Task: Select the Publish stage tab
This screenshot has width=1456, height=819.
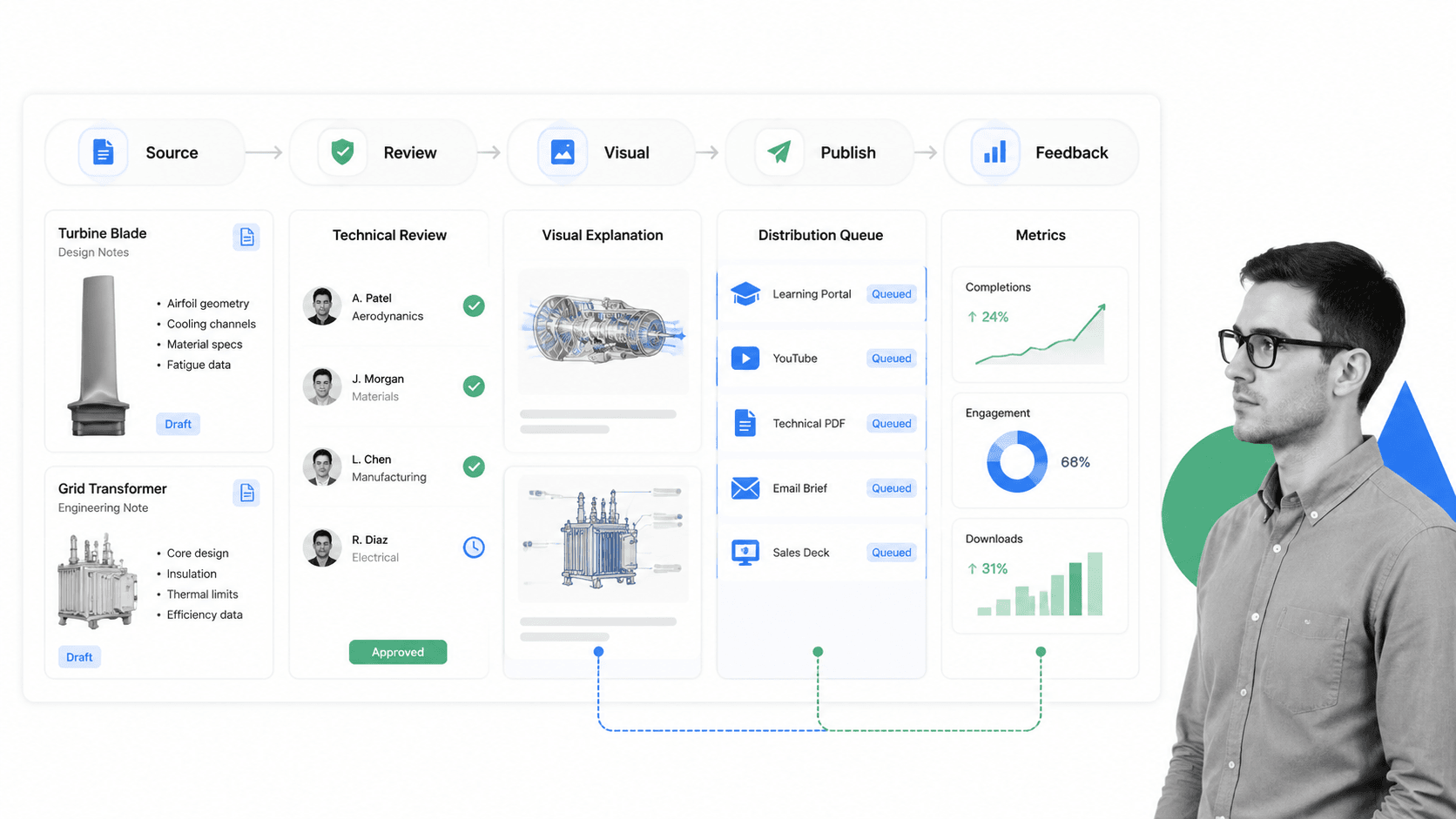Action: (819, 152)
